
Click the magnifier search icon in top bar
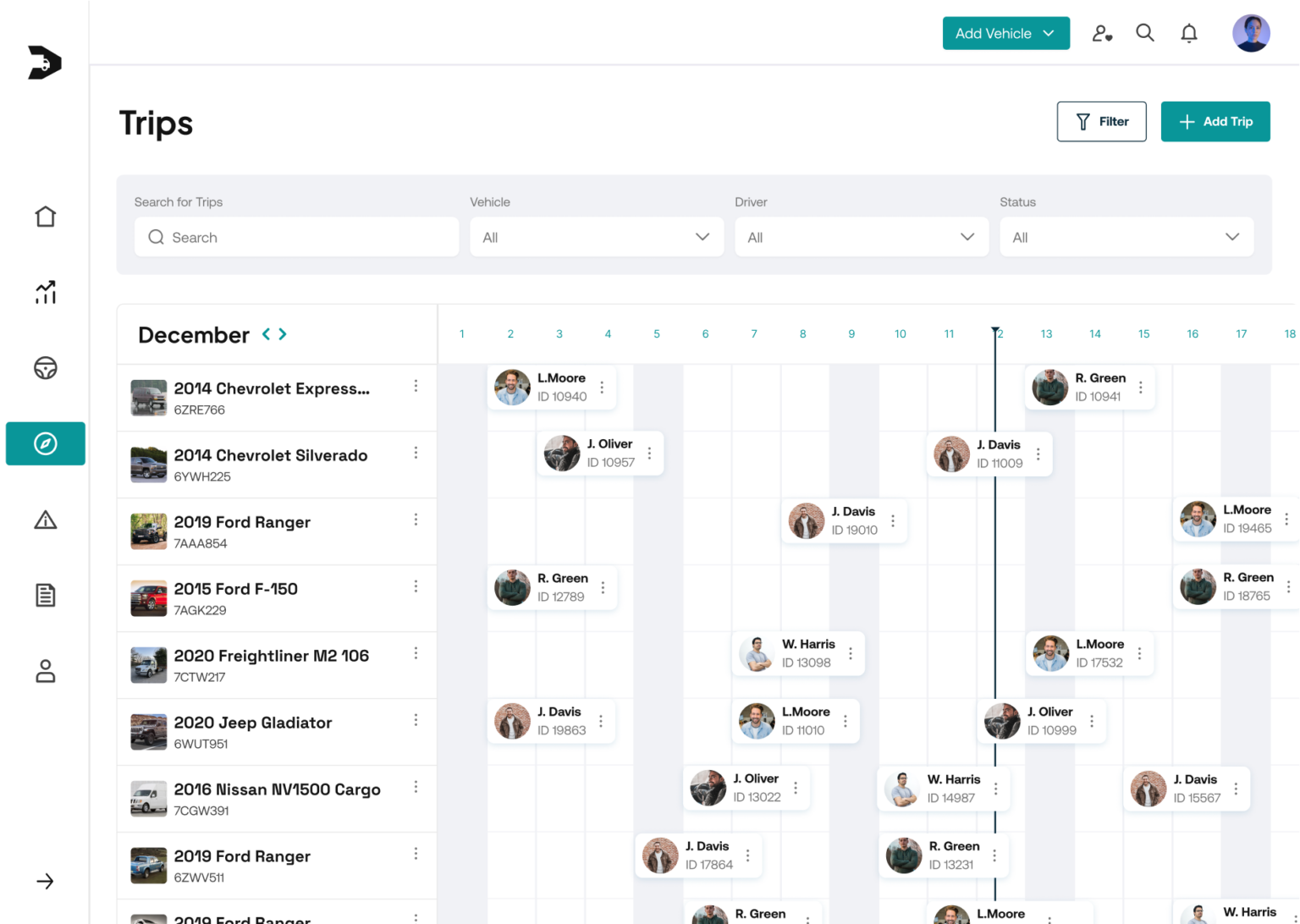[1144, 33]
